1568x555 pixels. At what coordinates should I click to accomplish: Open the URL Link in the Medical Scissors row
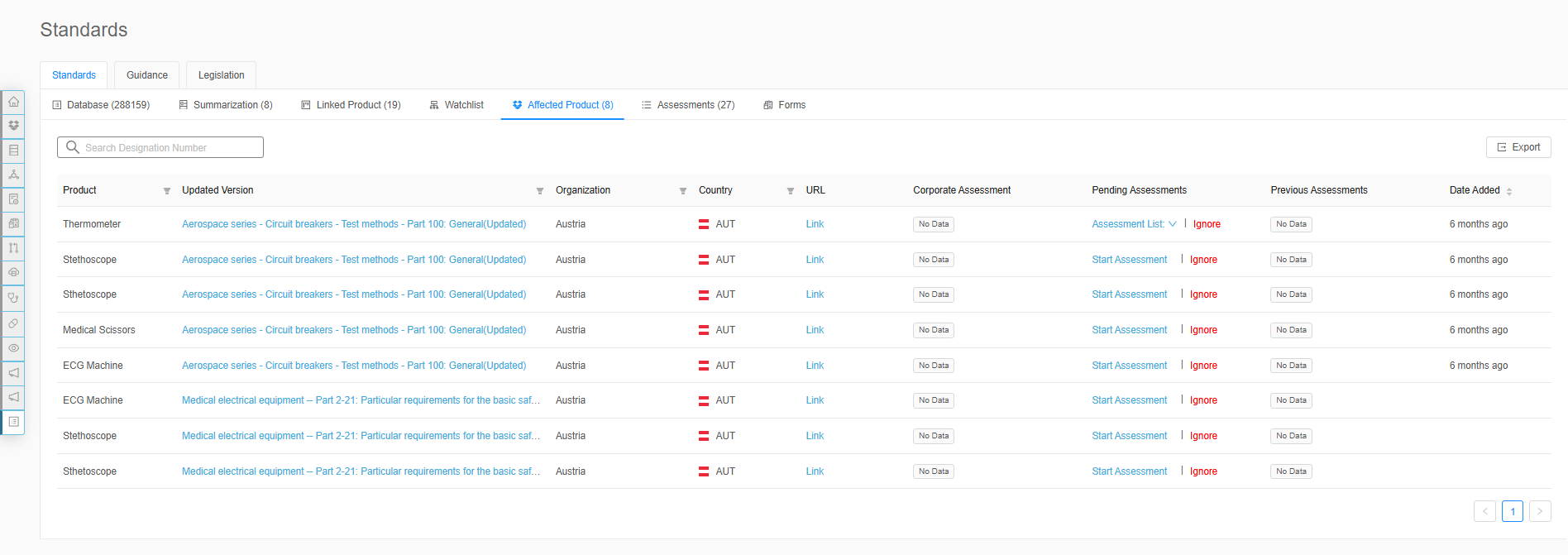point(815,330)
